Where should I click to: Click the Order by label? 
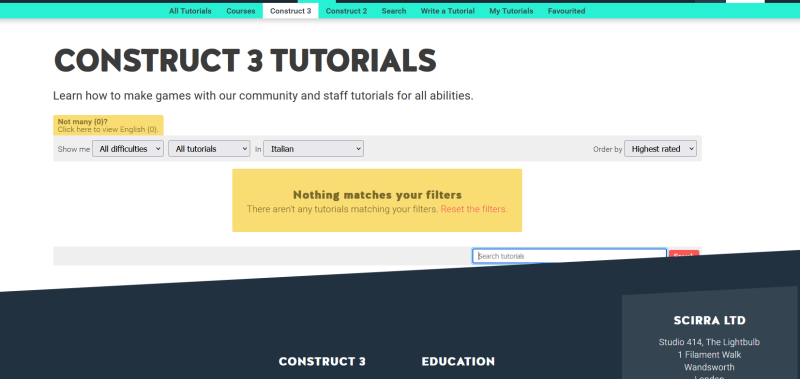(x=608, y=149)
